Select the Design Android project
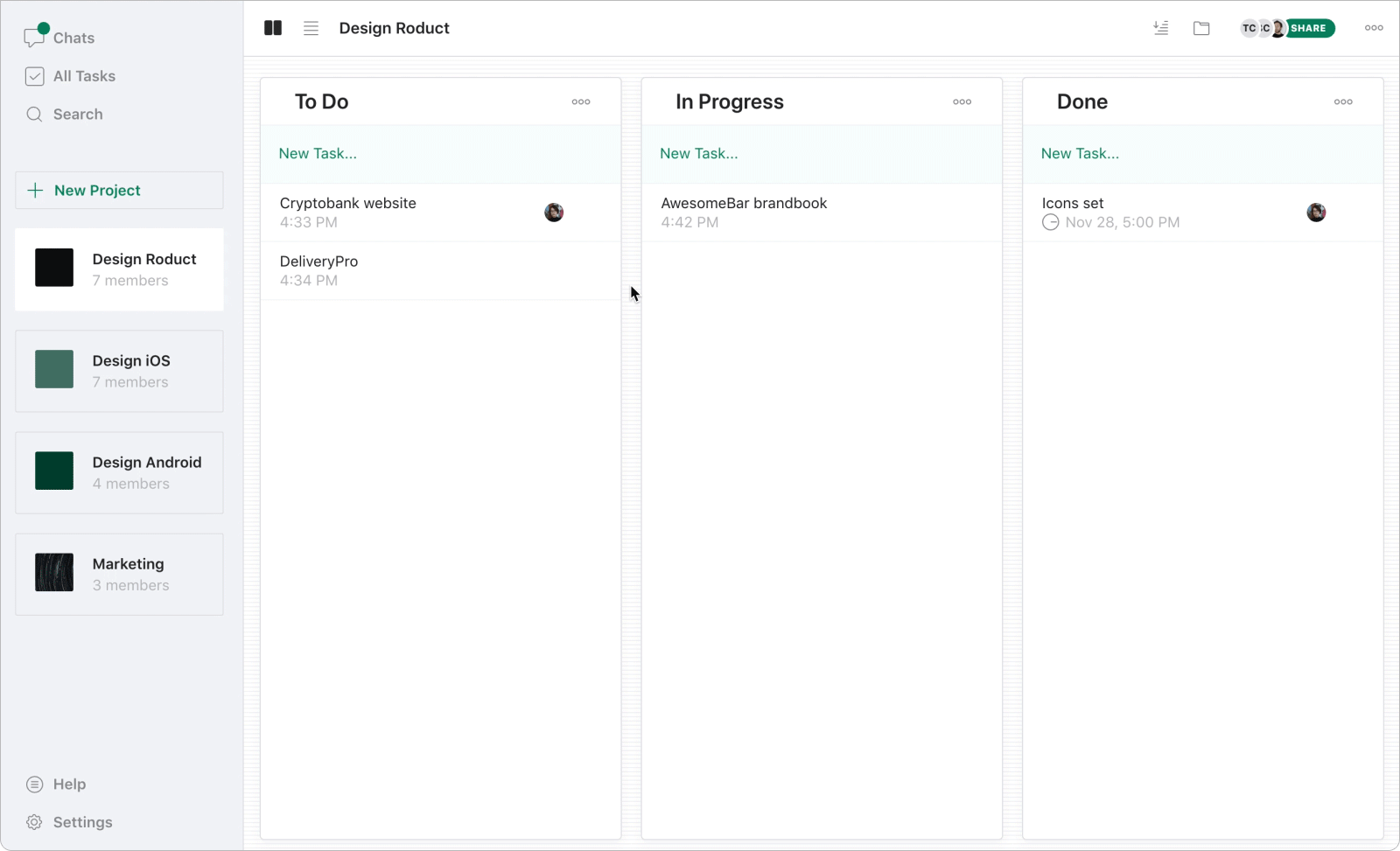 pyautogui.click(x=119, y=472)
